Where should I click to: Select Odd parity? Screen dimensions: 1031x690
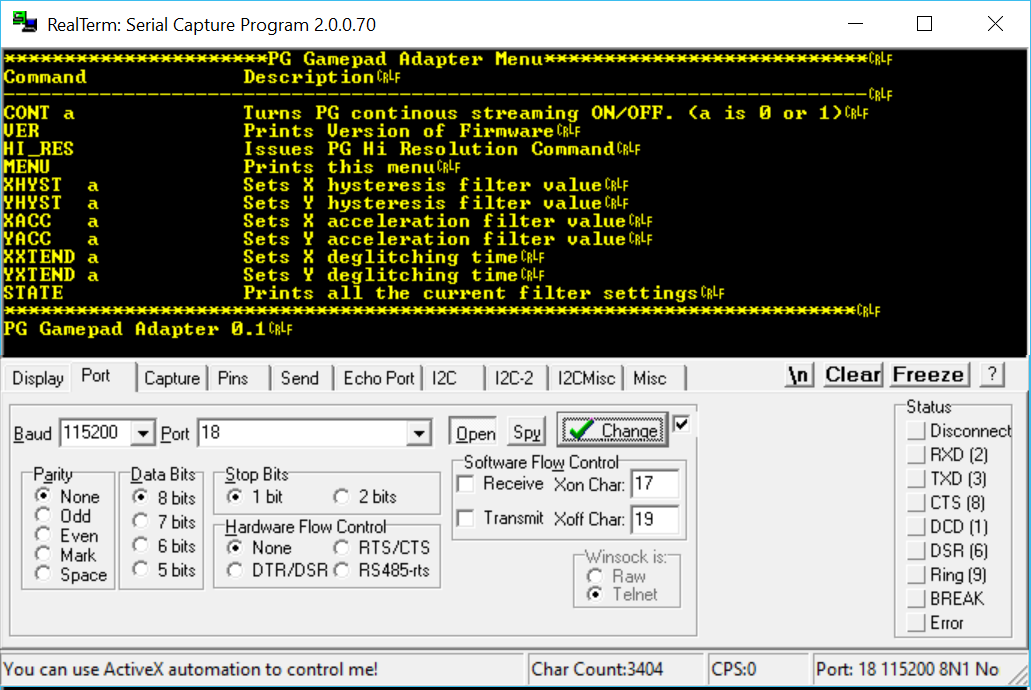tap(64, 516)
